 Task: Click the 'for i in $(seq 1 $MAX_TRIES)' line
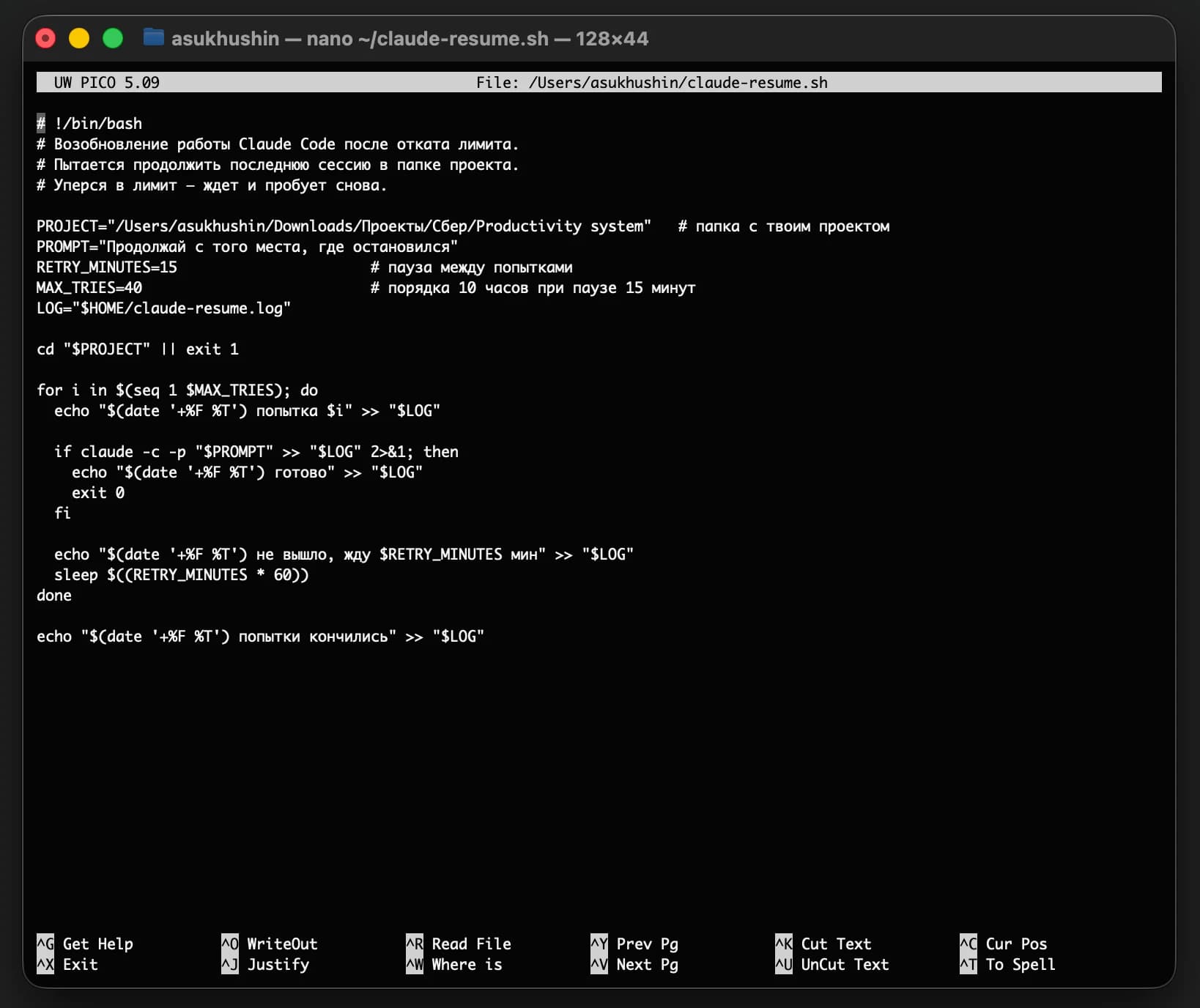(x=177, y=390)
